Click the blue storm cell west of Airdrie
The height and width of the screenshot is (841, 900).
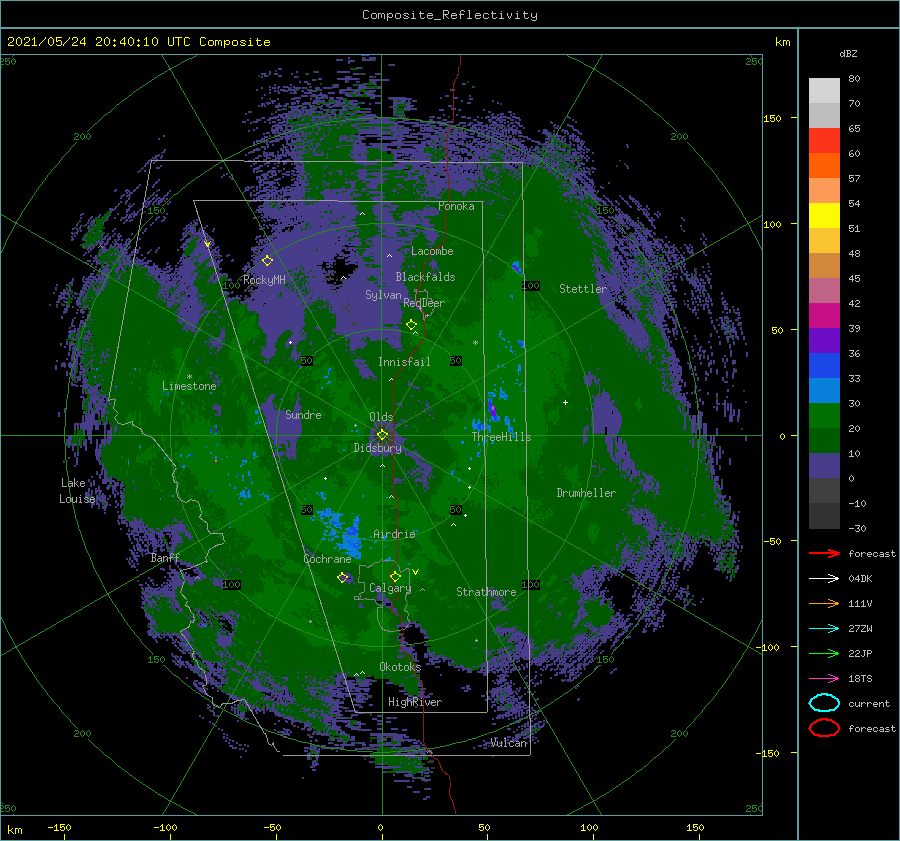pyautogui.click(x=344, y=534)
